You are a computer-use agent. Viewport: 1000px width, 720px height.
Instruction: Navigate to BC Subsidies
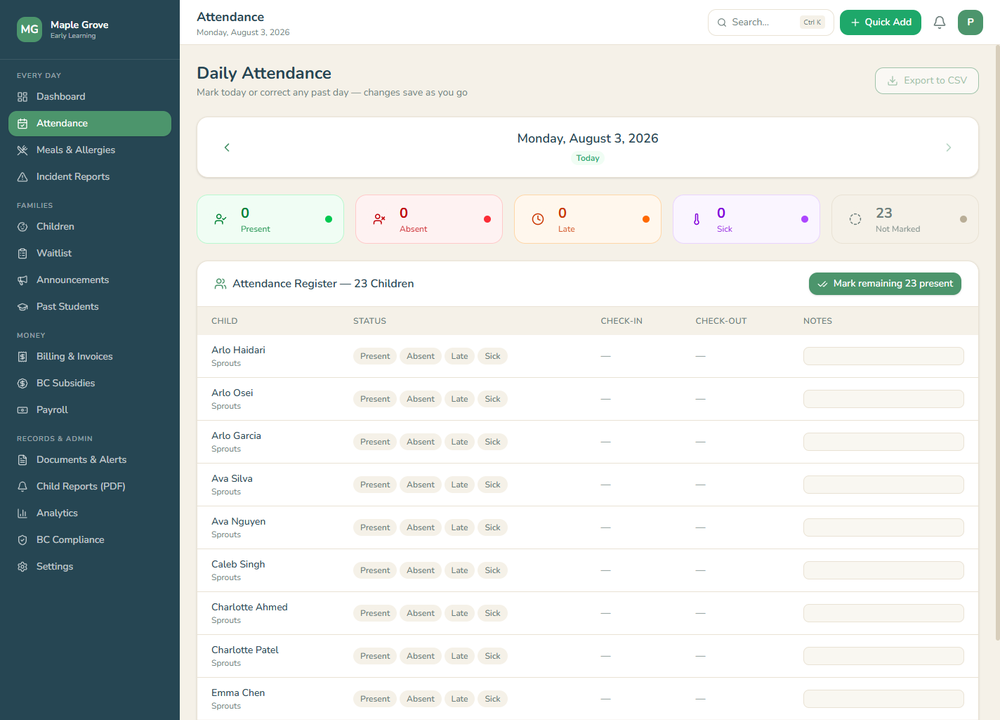coord(89,384)
